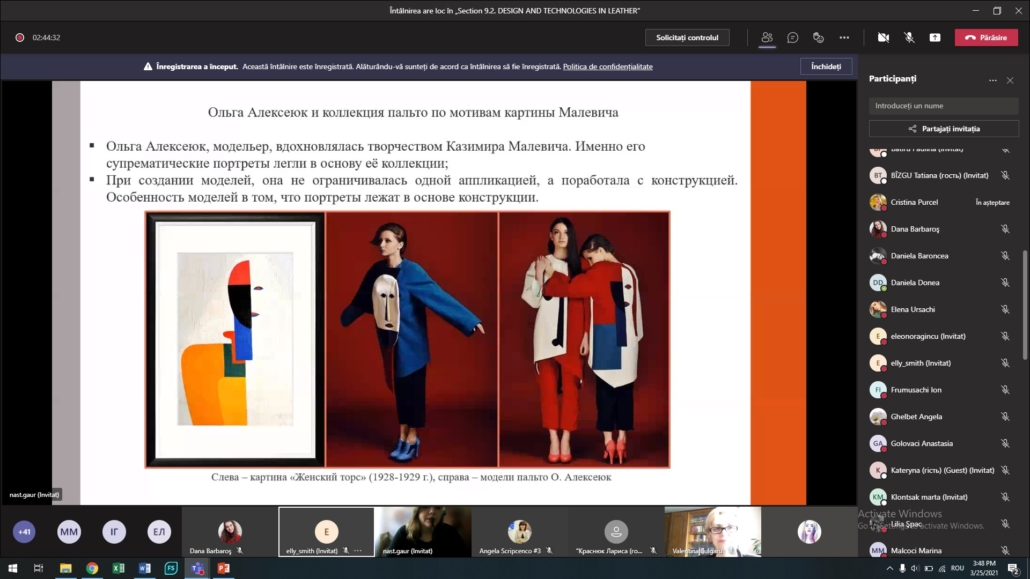Click mic icon beside Golovaci Anastasia

pos(1005,444)
